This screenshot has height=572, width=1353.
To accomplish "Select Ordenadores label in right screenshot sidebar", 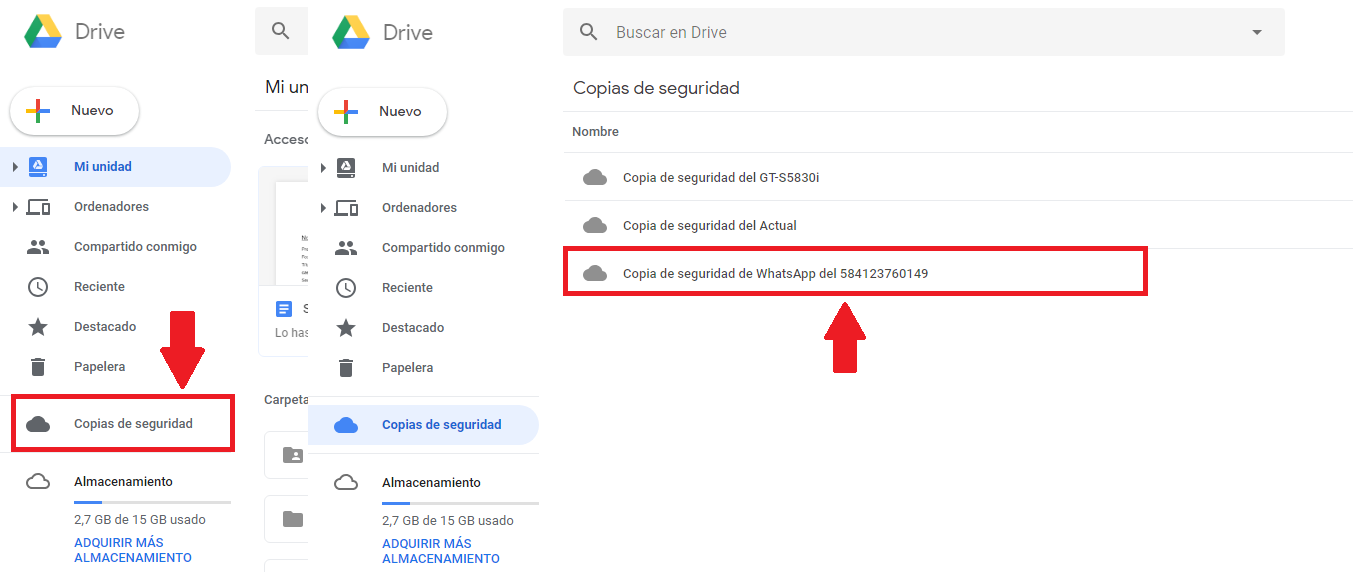I will coord(419,208).
